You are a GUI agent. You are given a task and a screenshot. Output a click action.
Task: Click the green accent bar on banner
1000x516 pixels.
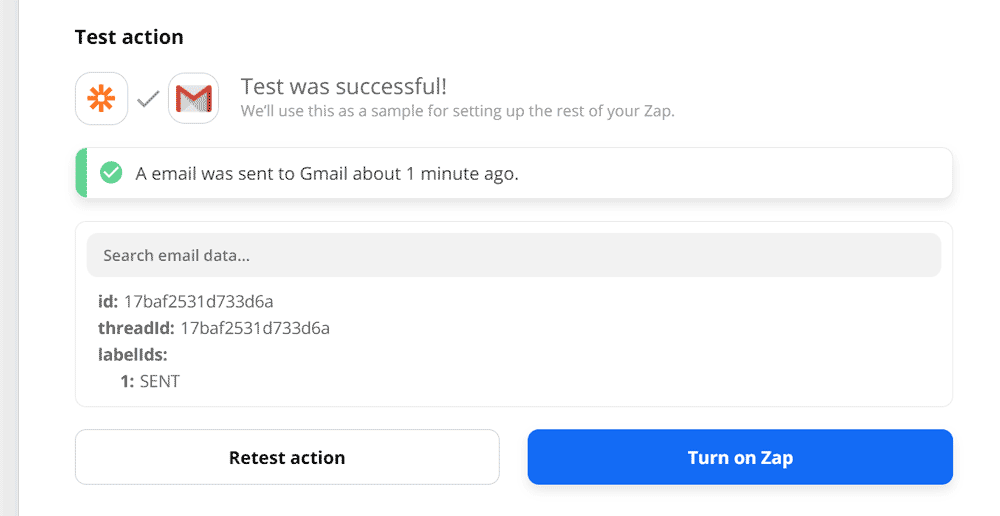tap(82, 173)
